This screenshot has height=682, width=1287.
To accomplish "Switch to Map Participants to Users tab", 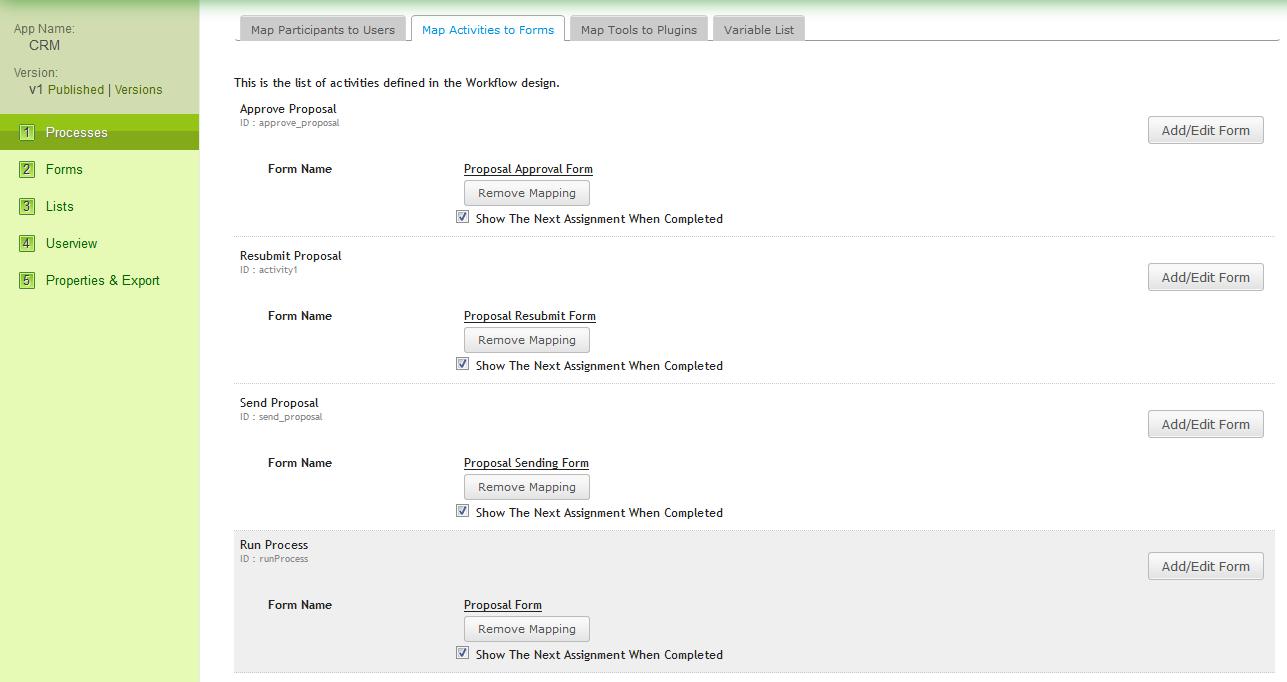I will 323,30.
